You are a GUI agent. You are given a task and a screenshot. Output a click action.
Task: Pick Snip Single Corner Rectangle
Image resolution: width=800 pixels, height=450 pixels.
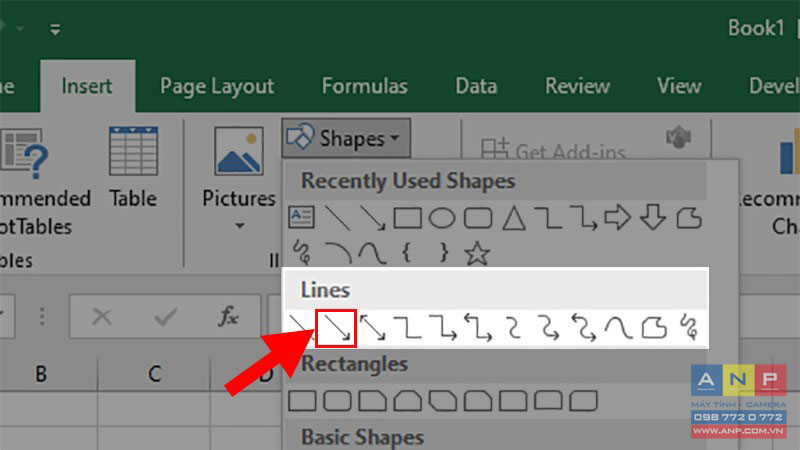[372, 401]
